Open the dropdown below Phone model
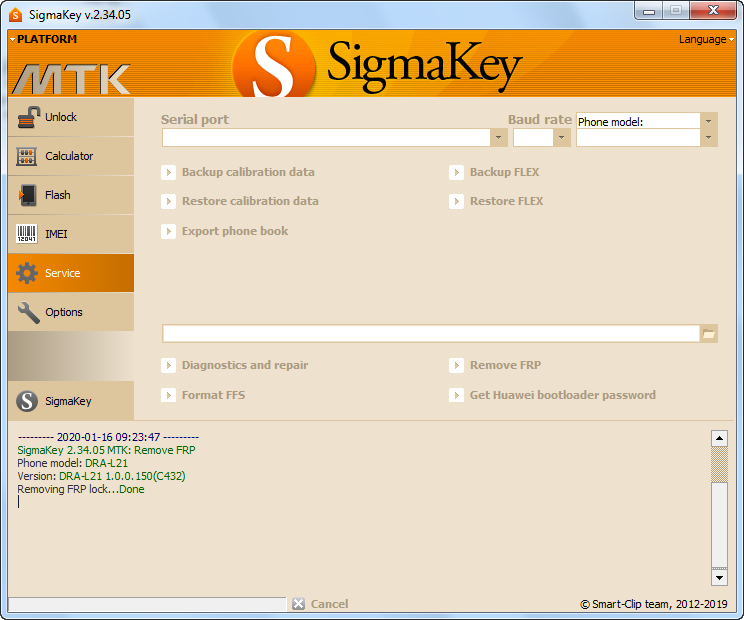Screen dimensions: 744x620 pyautogui.click(x=708, y=138)
